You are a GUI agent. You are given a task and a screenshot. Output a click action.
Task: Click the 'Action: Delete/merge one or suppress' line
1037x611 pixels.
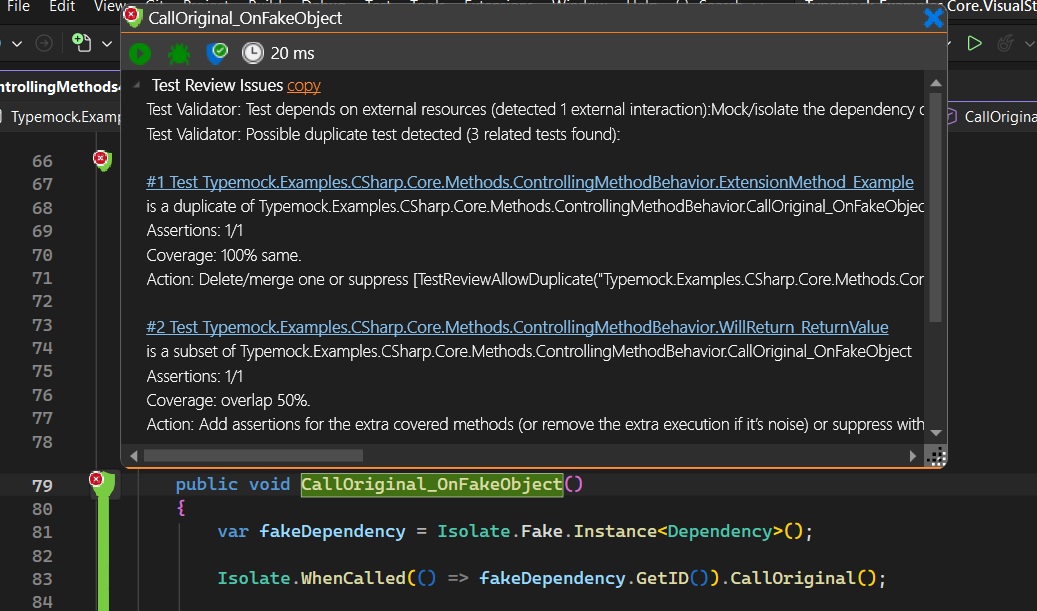click(x=535, y=279)
